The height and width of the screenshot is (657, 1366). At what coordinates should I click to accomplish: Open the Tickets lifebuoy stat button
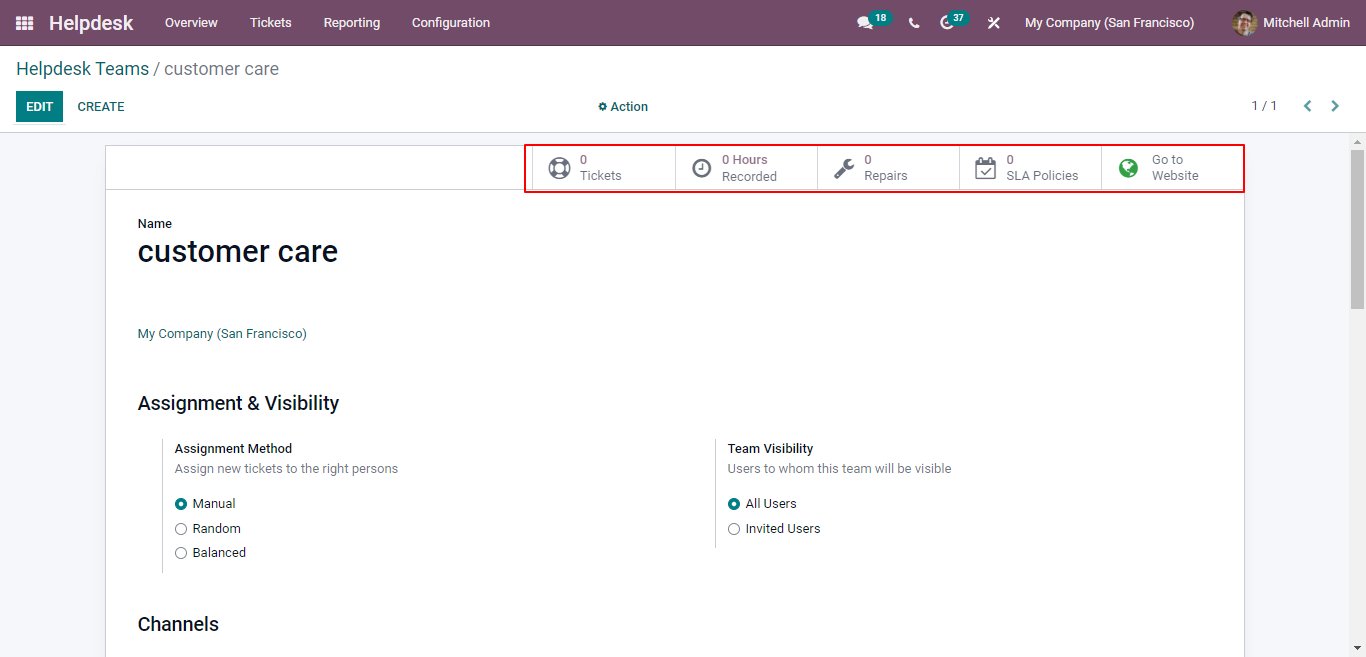(x=604, y=168)
